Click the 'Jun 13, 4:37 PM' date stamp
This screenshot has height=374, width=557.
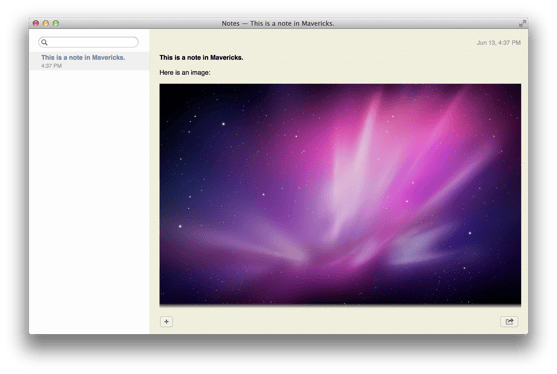pos(499,43)
